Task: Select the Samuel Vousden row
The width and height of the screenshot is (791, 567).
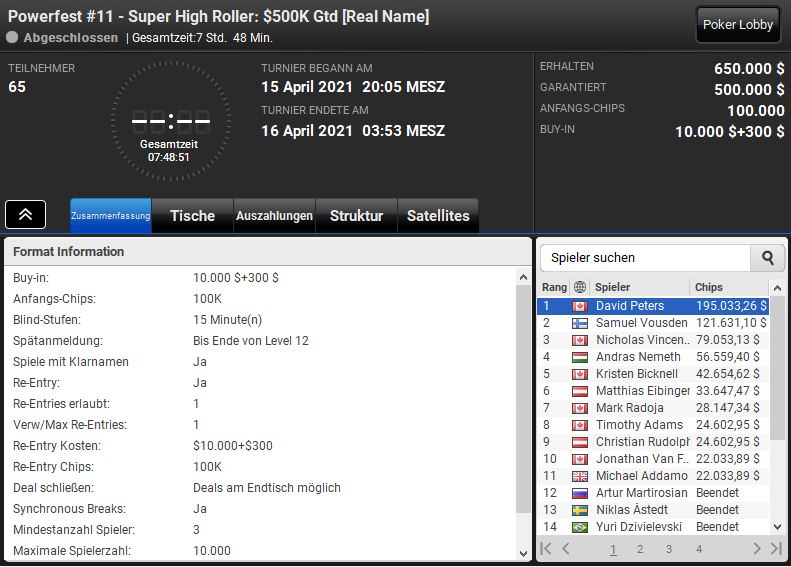Action: [x=653, y=323]
